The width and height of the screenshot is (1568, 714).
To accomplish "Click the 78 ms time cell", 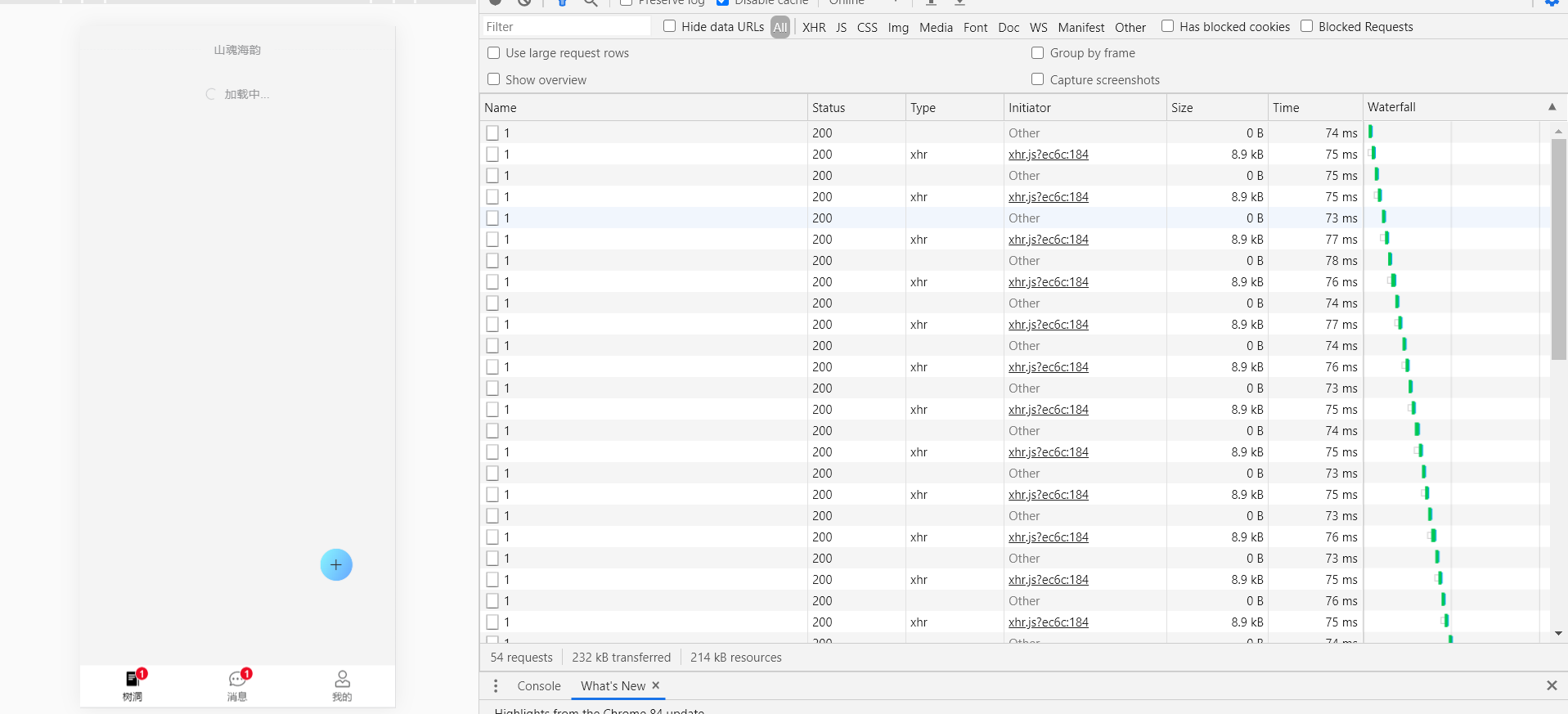I will pos(1341,261).
